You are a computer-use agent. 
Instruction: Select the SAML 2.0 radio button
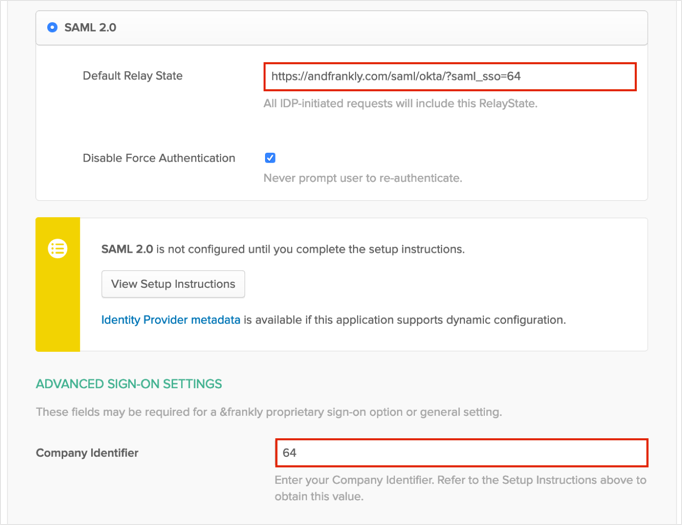click(52, 27)
